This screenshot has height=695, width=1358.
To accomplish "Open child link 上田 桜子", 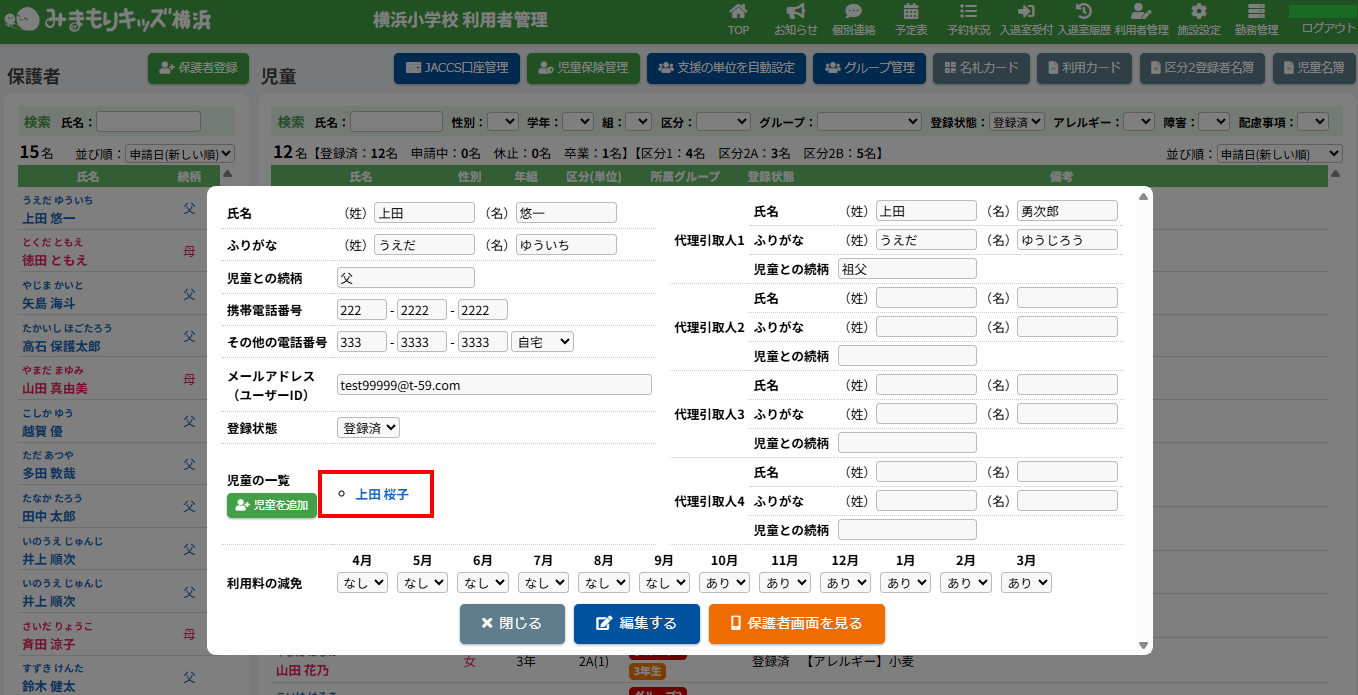I will (382, 494).
